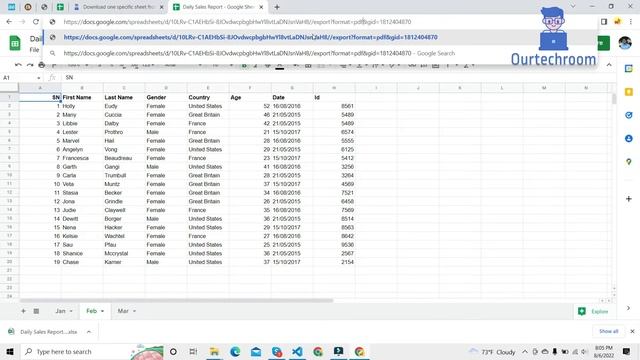Screen dimensions: 640x360
Task: Collapse the toolbar with the up chevron
Action: point(609,65)
